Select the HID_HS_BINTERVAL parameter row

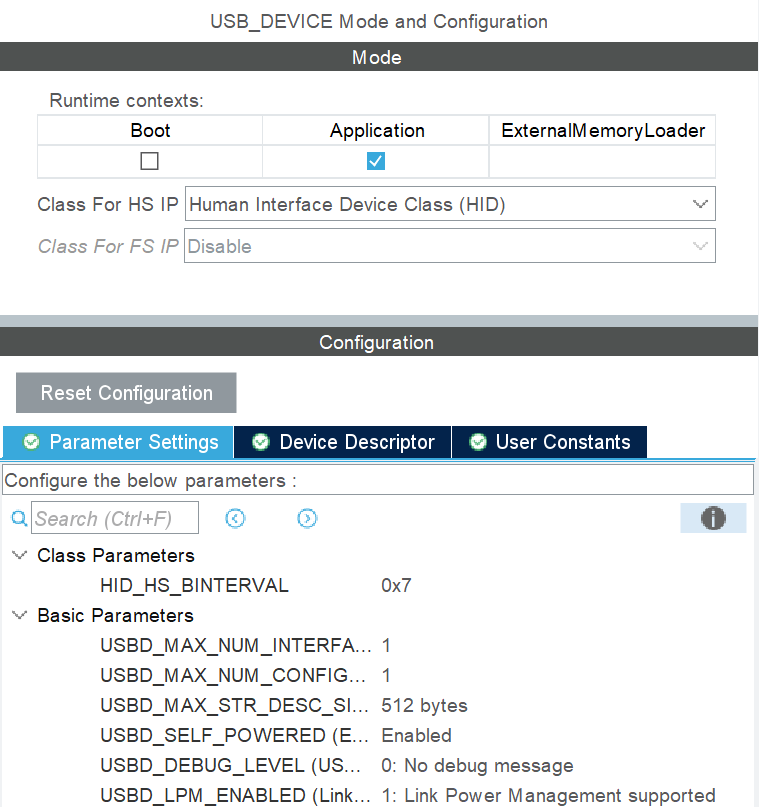[x=194, y=585]
